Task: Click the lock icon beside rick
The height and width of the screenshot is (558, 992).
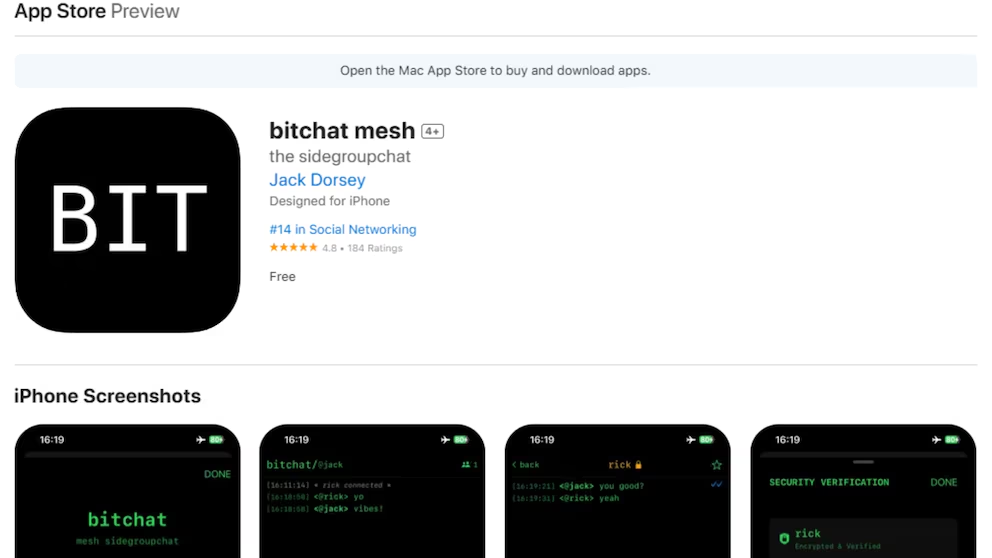Action: pos(638,464)
